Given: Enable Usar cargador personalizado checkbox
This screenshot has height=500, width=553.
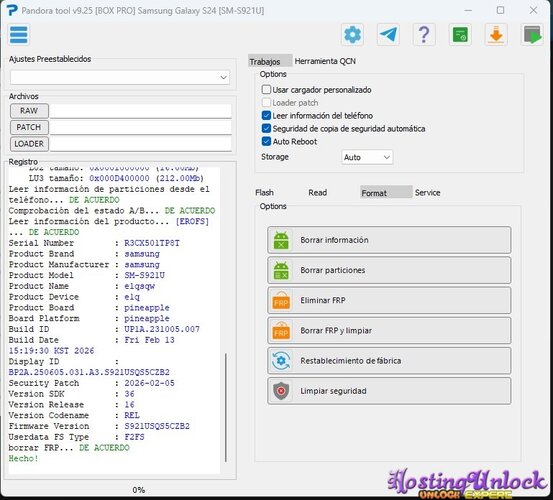Looking at the screenshot, I should tap(266, 90).
